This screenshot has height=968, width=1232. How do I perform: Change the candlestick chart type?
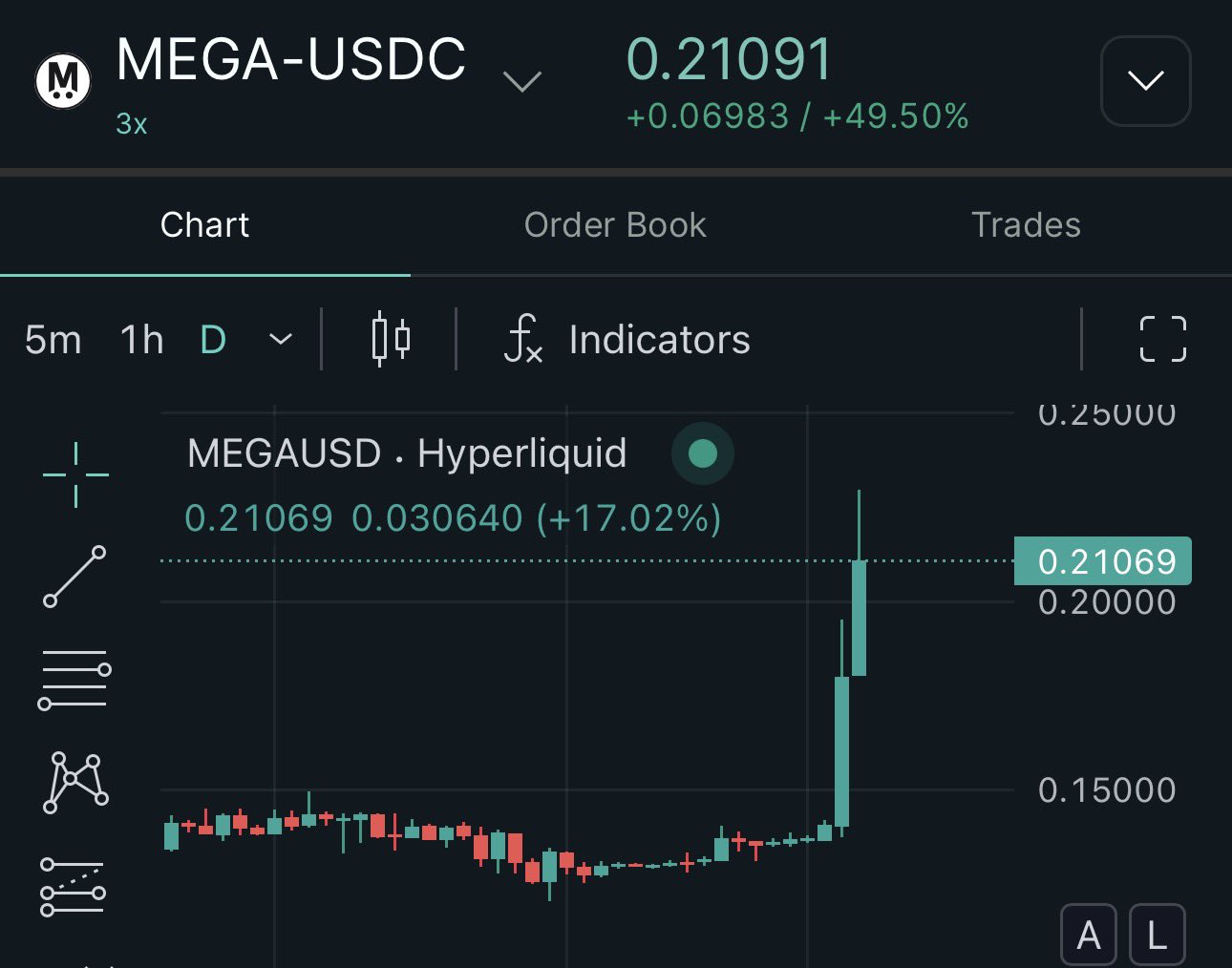(x=390, y=339)
